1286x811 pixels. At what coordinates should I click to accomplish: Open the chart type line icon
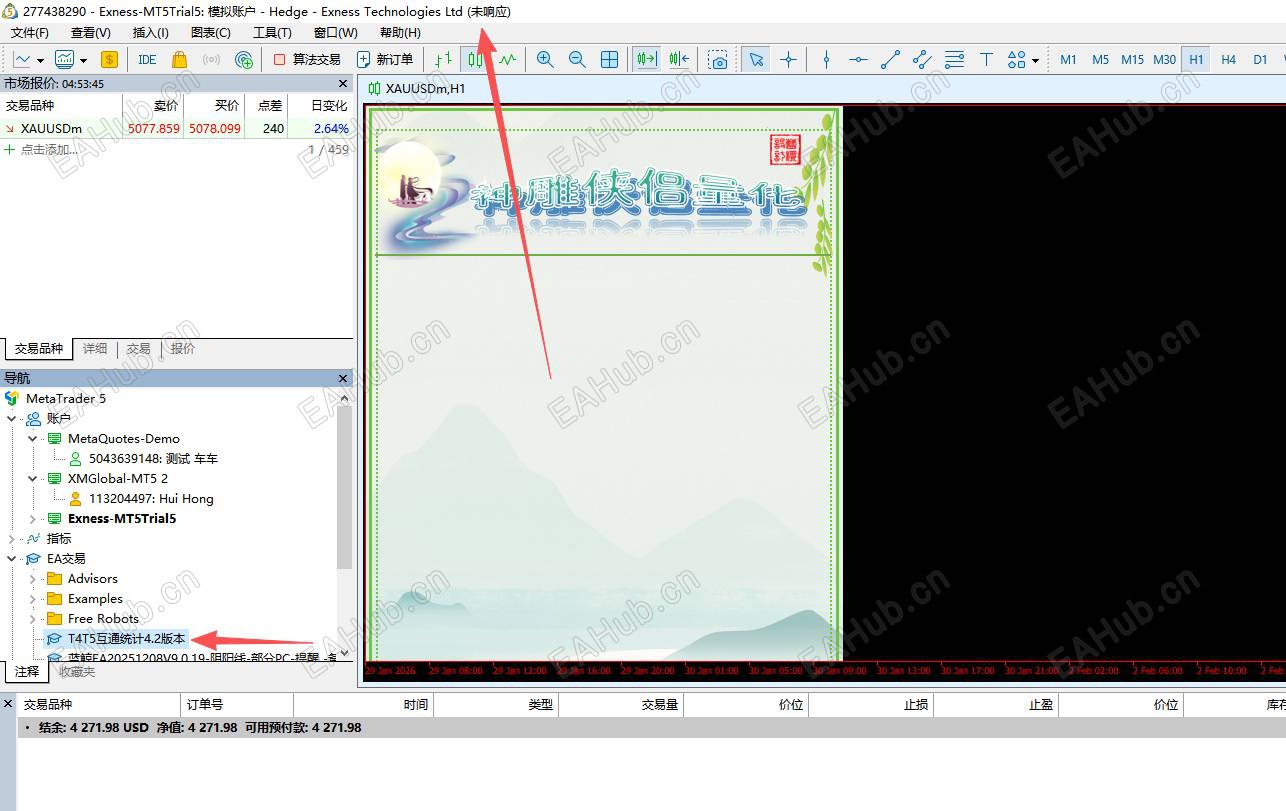(22, 59)
